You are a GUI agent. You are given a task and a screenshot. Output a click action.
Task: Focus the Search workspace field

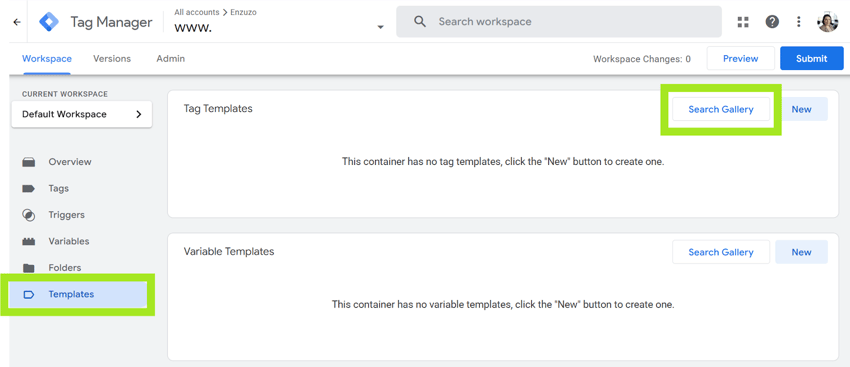coord(559,22)
